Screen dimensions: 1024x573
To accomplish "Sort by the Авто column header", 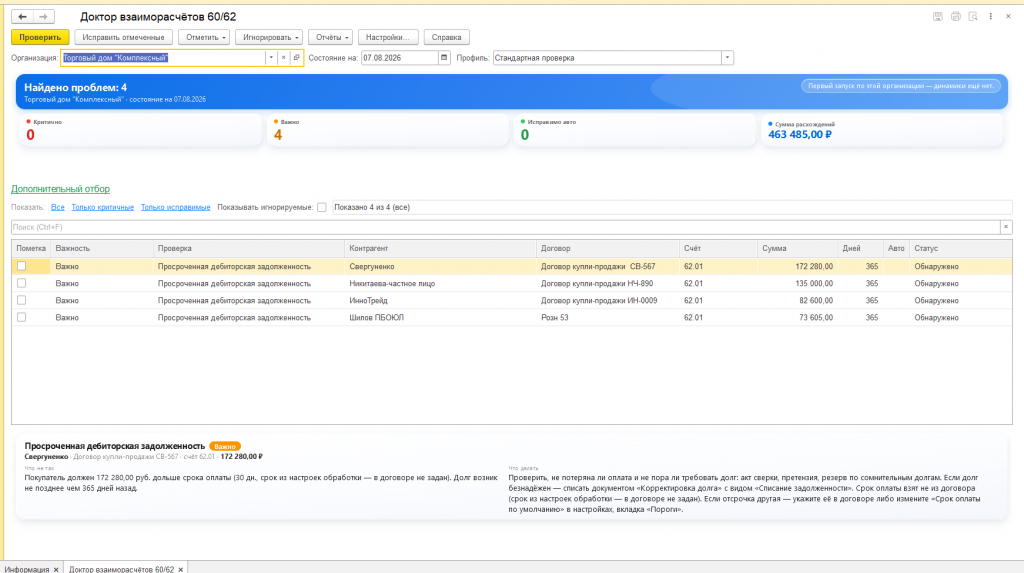I will click(x=896, y=248).
